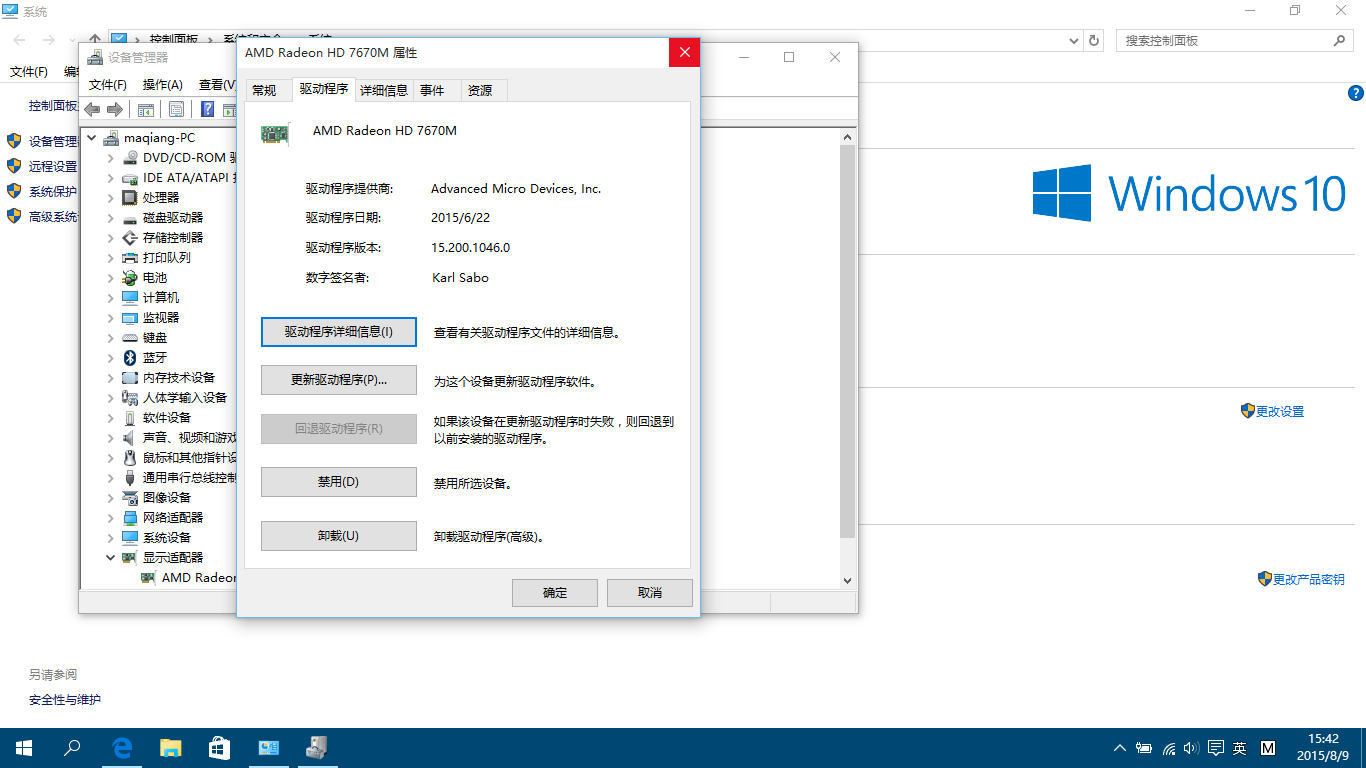
Task: Click the keyboard (键盘) device icon
Action: [x=130, y=338]
